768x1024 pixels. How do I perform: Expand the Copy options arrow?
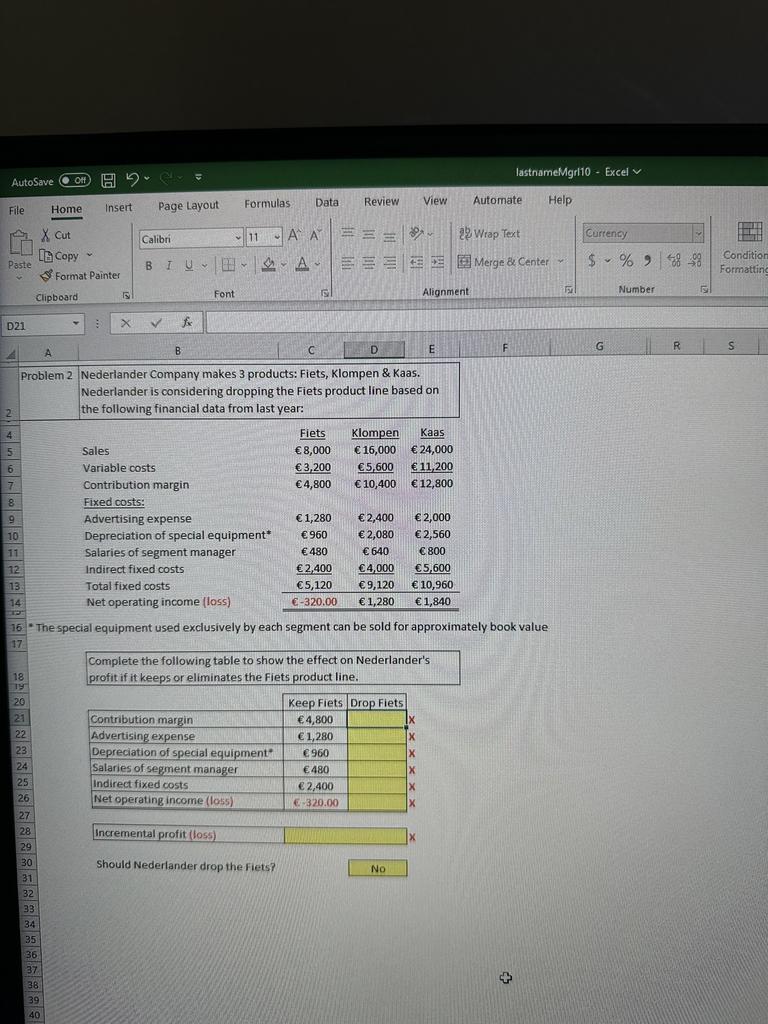[89, 255]
